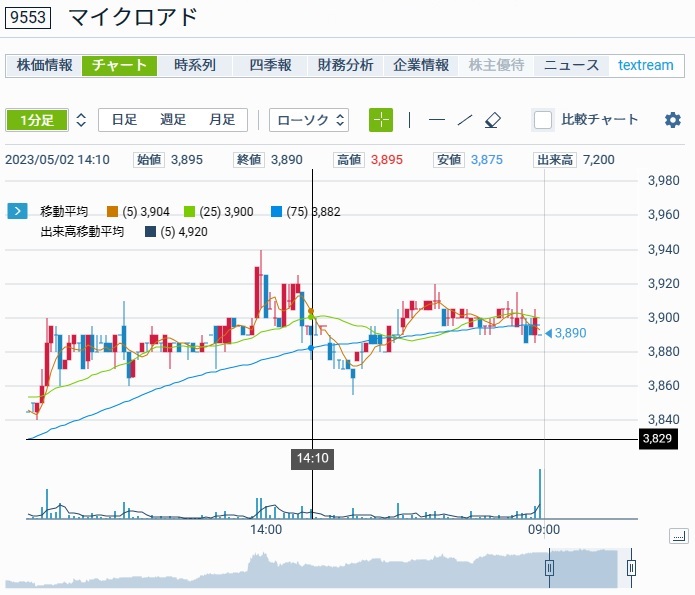Enable the 比較チャート checkbox
Screen dimensions: 695x595
[543, 120]
